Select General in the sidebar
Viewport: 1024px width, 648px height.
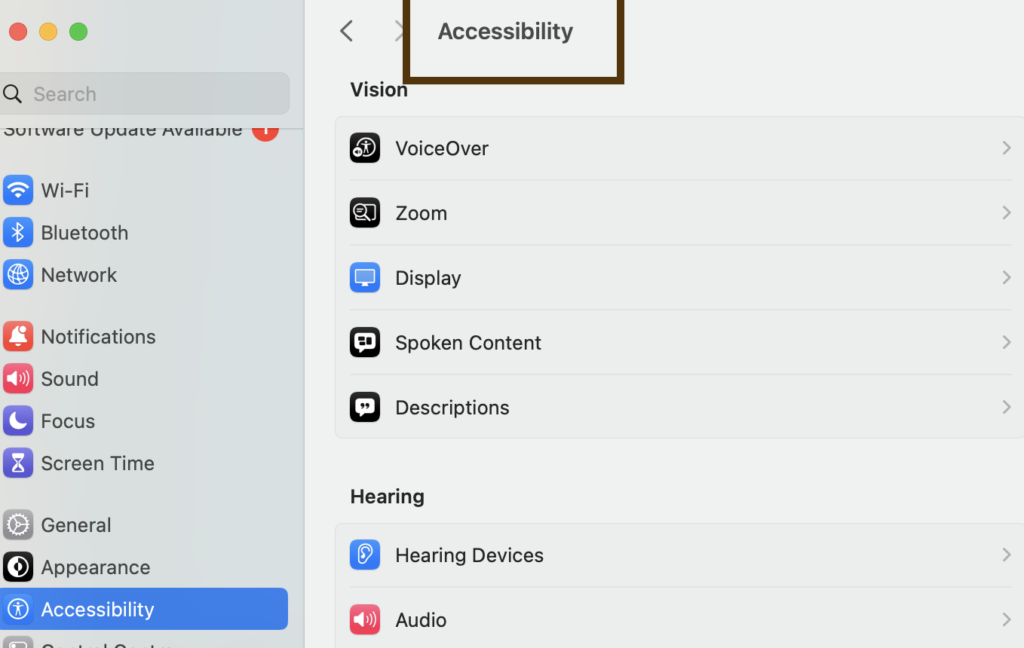pyautogui.click(x=76, y=525)
